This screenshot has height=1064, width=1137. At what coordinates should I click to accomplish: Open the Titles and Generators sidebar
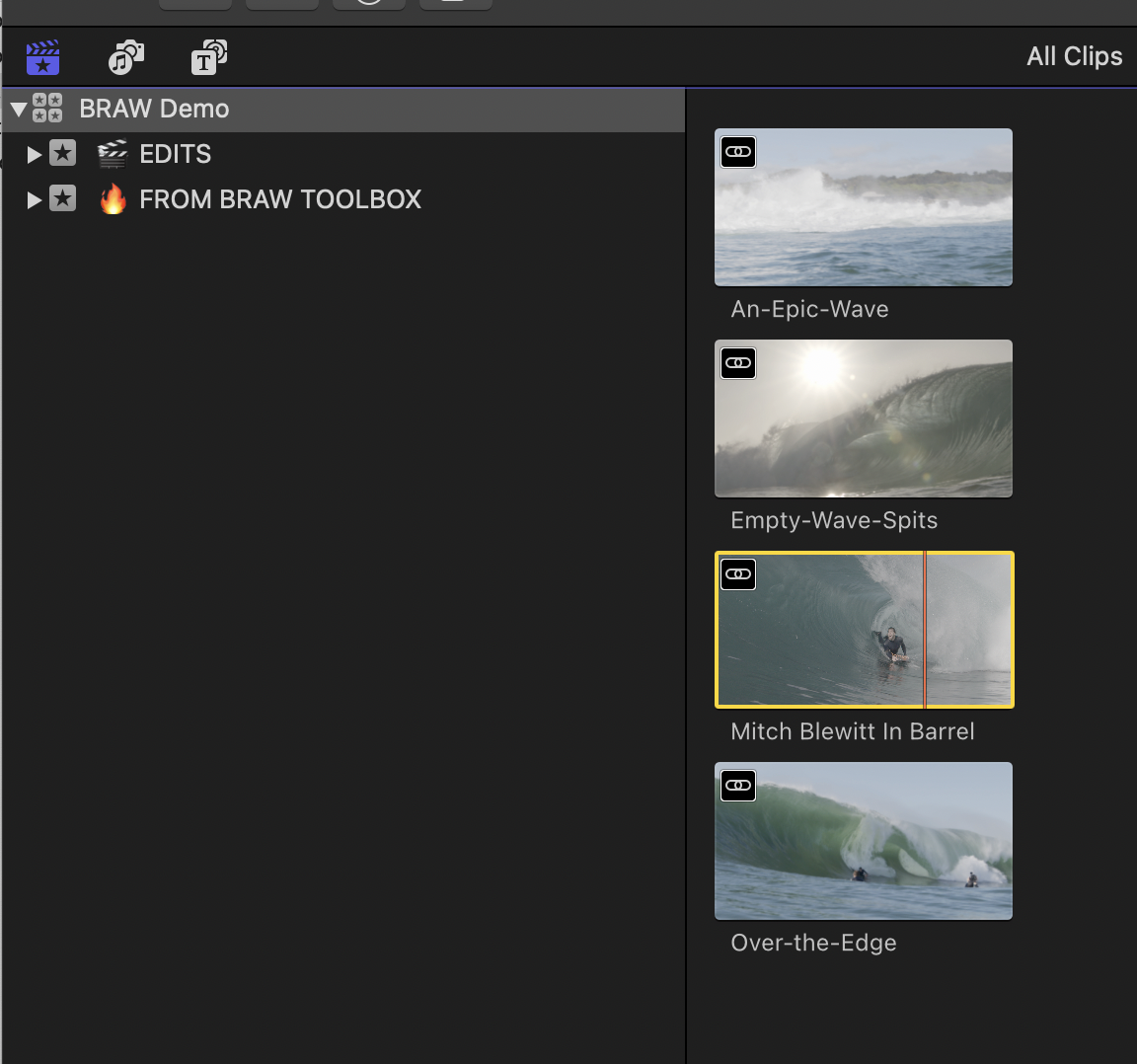[208, 57]
